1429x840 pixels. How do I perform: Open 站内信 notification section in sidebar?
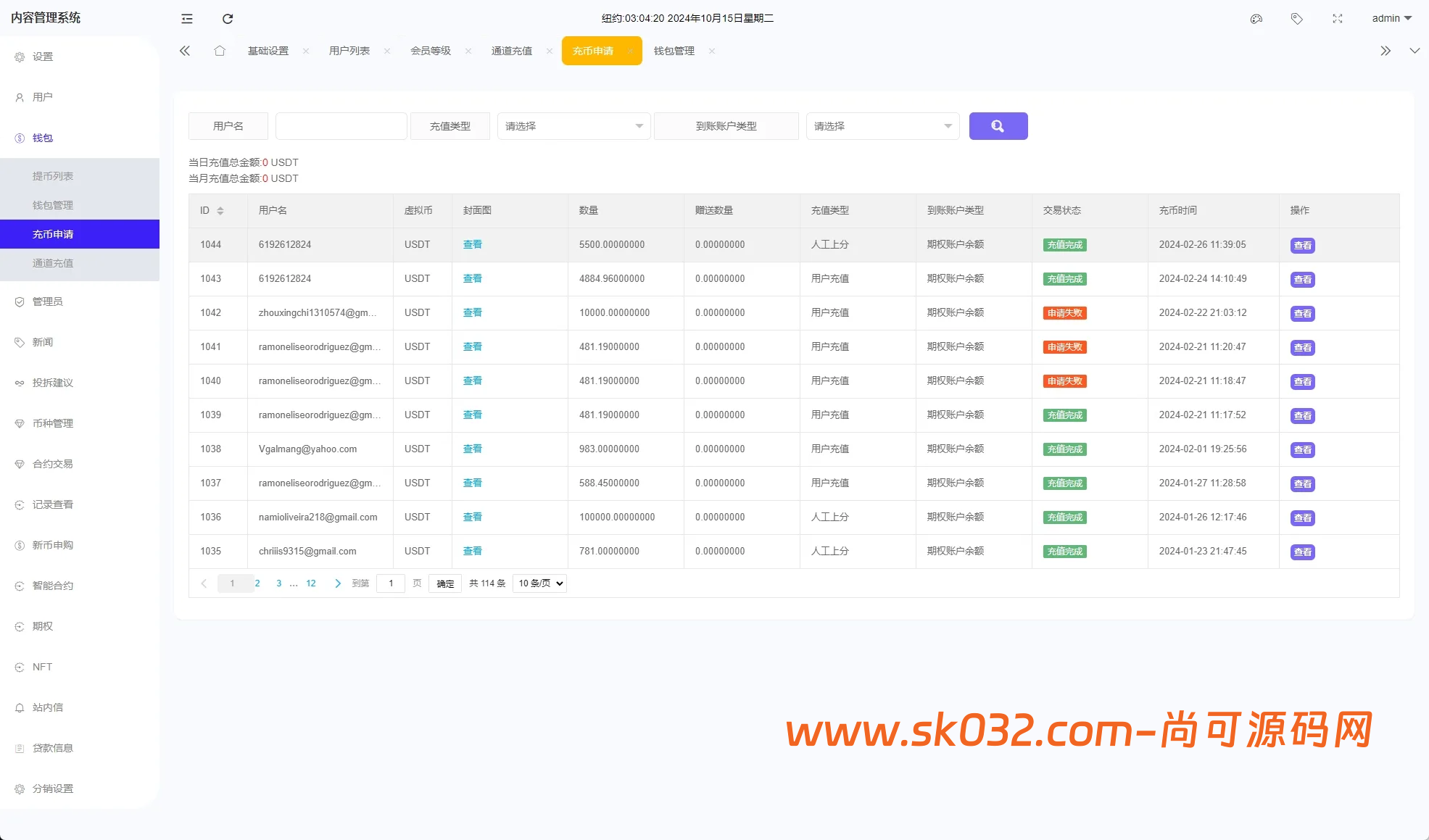pyautogui.click(x=47, y=707)
